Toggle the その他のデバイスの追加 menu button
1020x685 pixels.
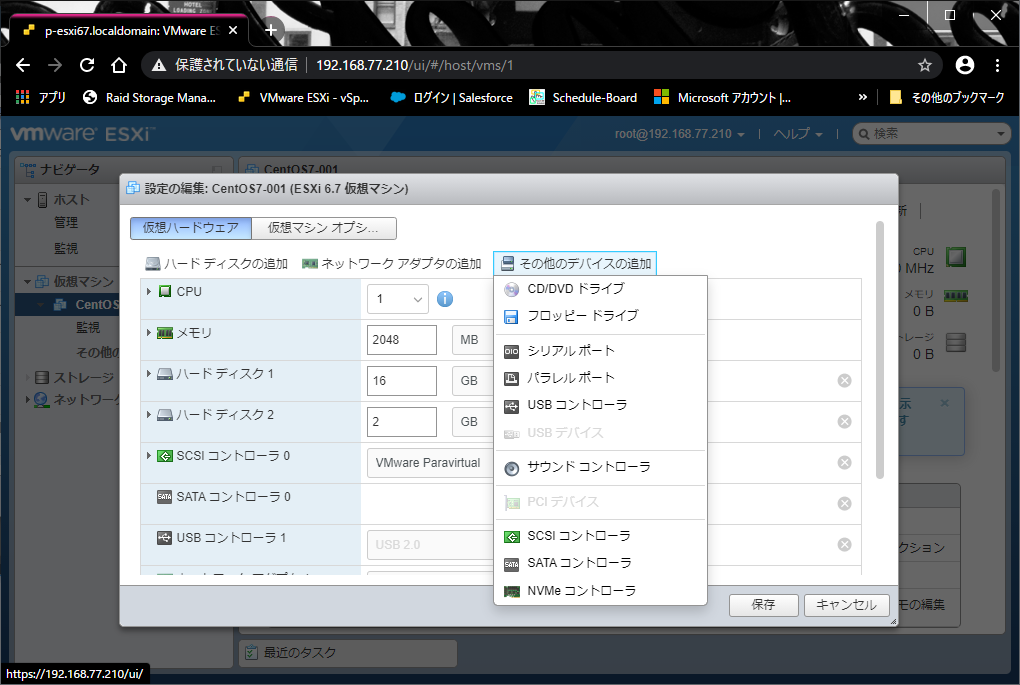575,263
